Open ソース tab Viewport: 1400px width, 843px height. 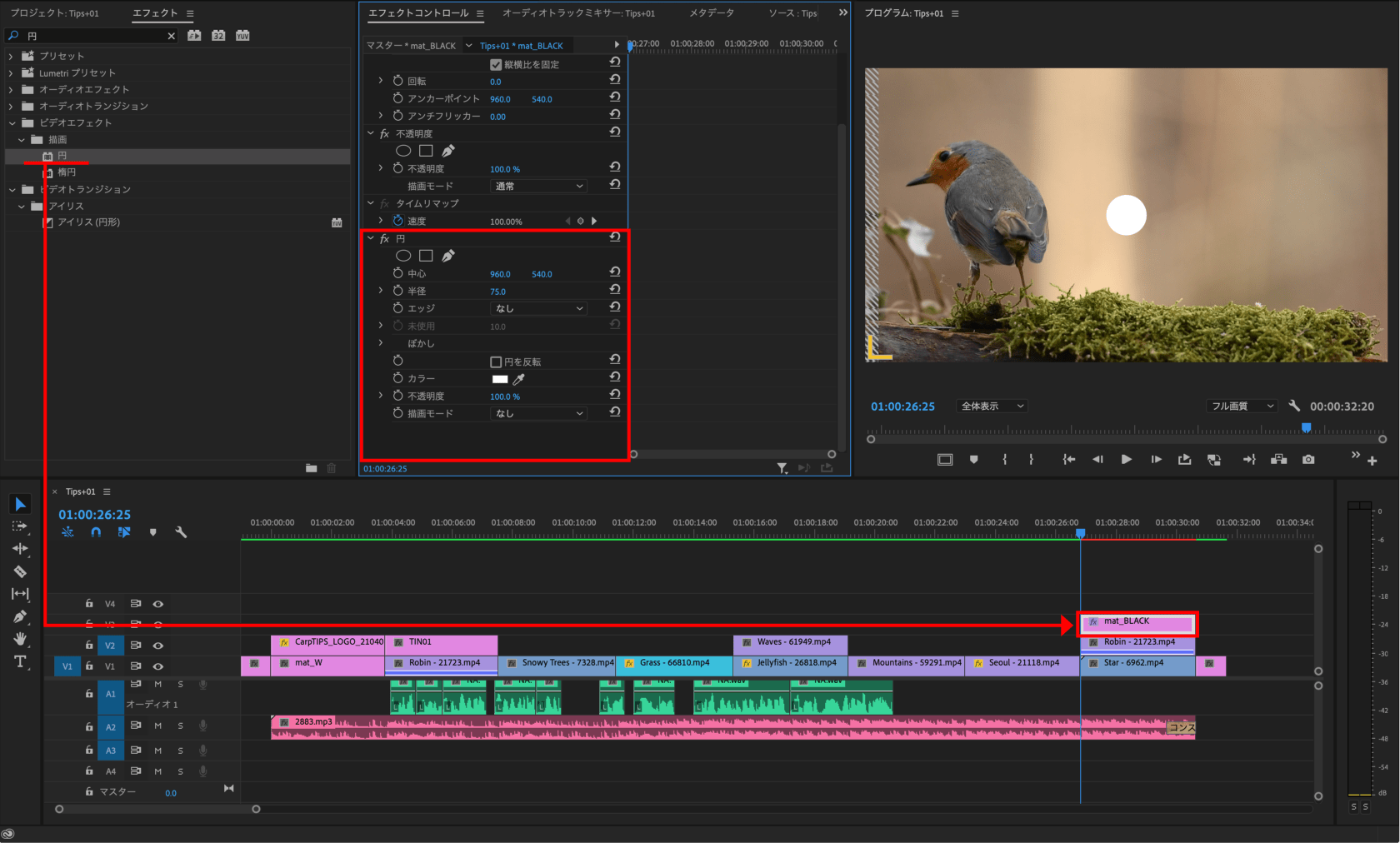(x=792, y=13)
